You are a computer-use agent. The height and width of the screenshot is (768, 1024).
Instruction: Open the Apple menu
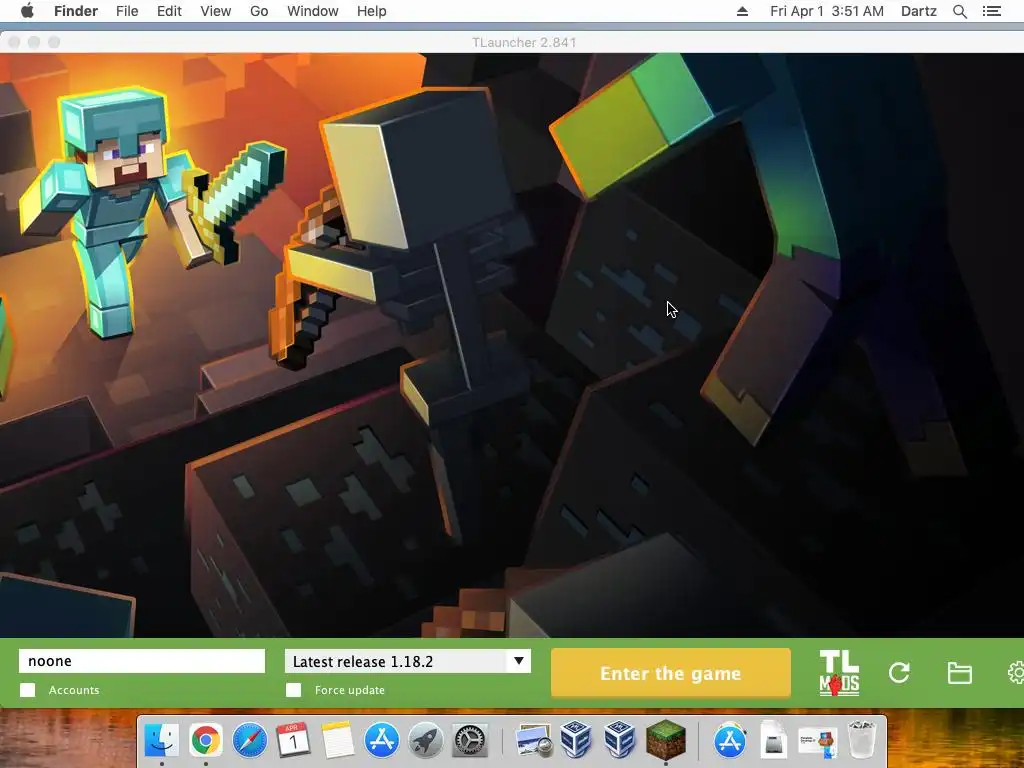pos(27,11)
